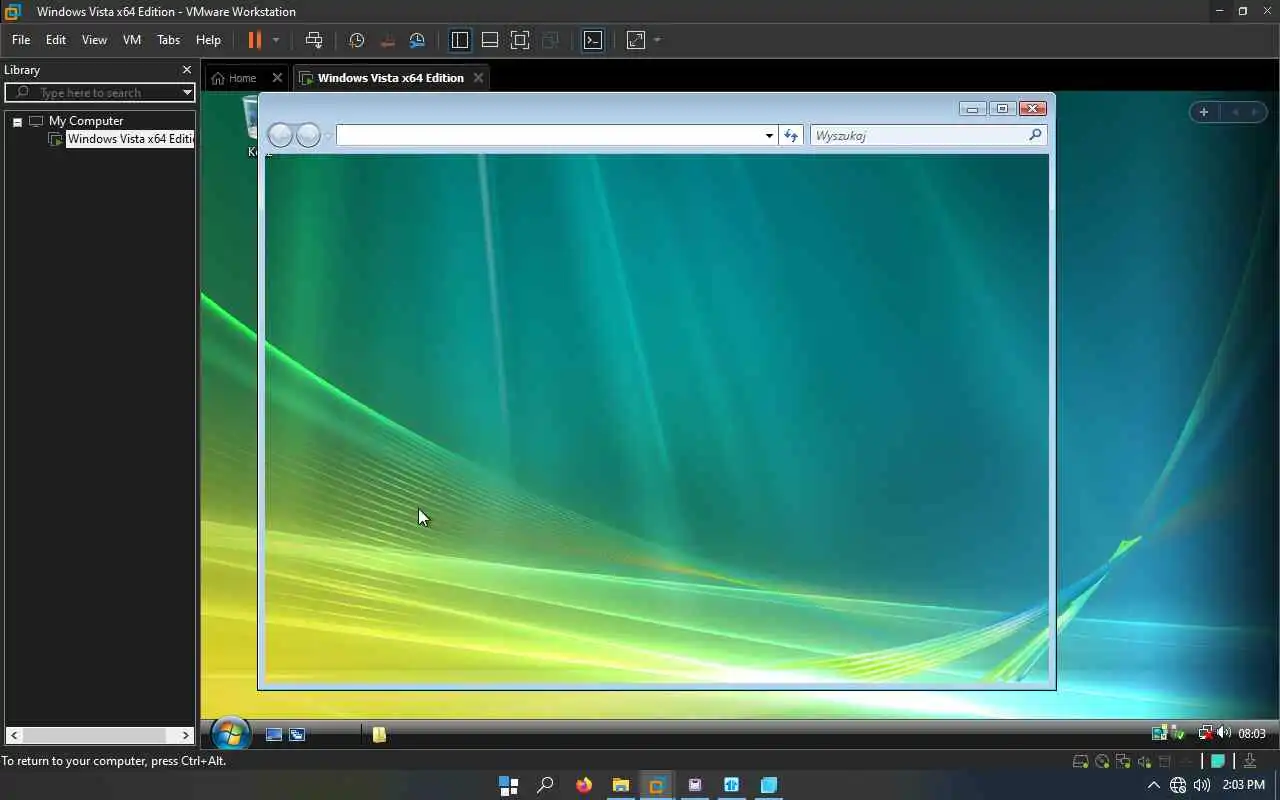The image size is (1280, 800).
Task: Close the Library panel
Action: click(186, 70)
